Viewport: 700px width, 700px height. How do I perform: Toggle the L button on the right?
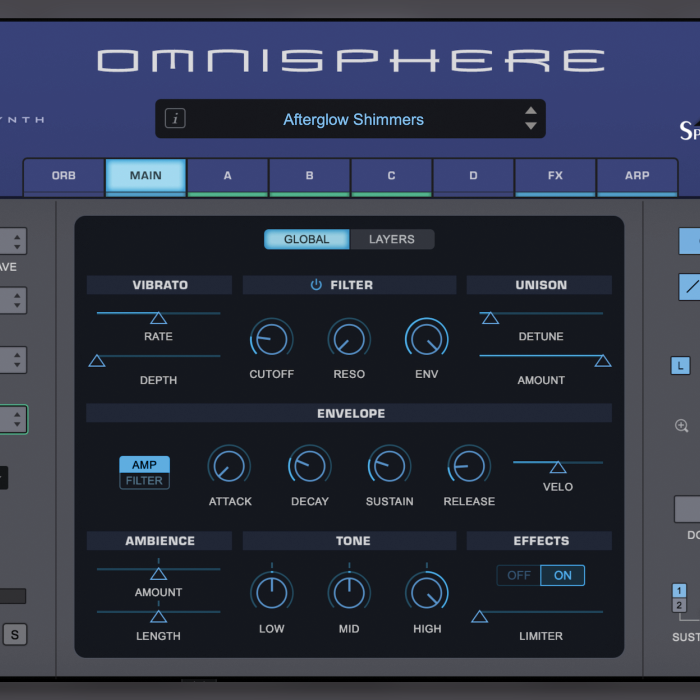680,366
